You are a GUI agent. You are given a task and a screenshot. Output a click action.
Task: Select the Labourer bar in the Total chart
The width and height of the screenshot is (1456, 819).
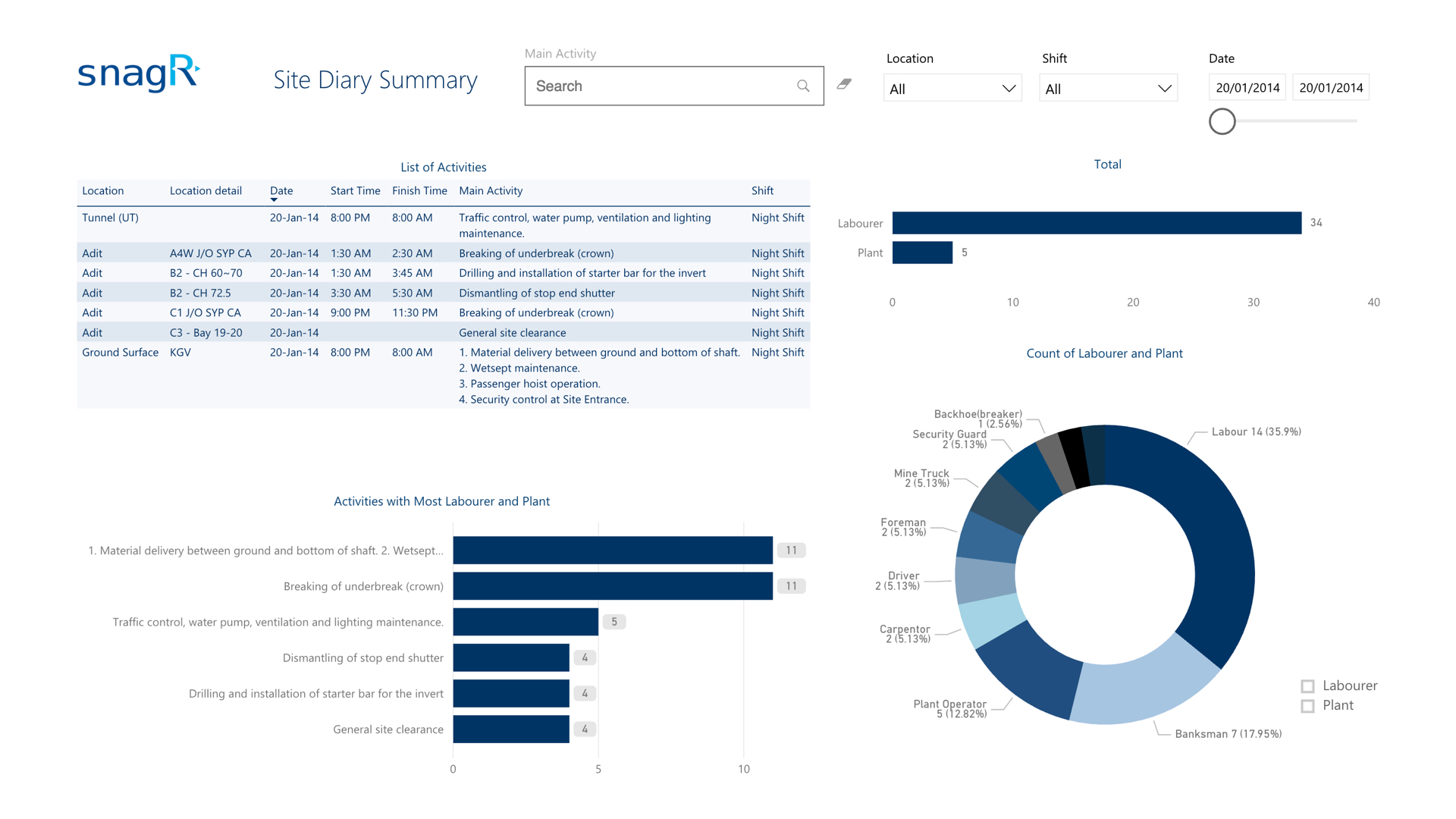[x=1097, y=223]
